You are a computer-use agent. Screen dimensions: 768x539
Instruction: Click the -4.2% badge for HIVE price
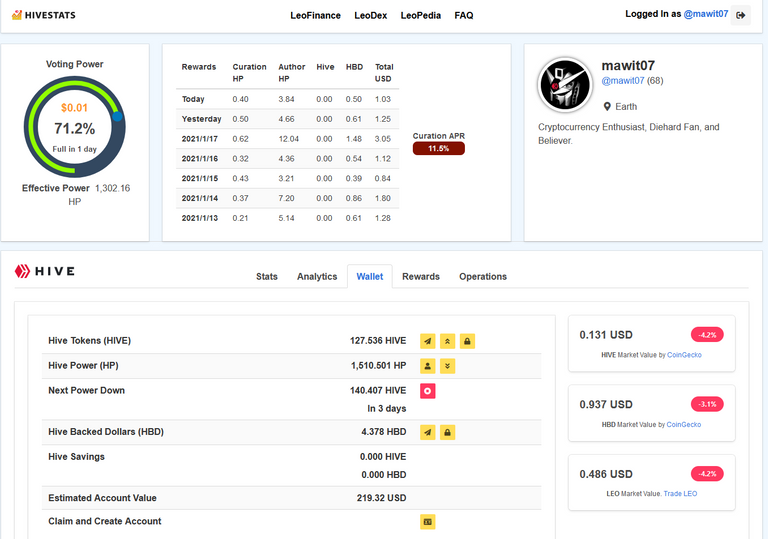pos(707,335)
